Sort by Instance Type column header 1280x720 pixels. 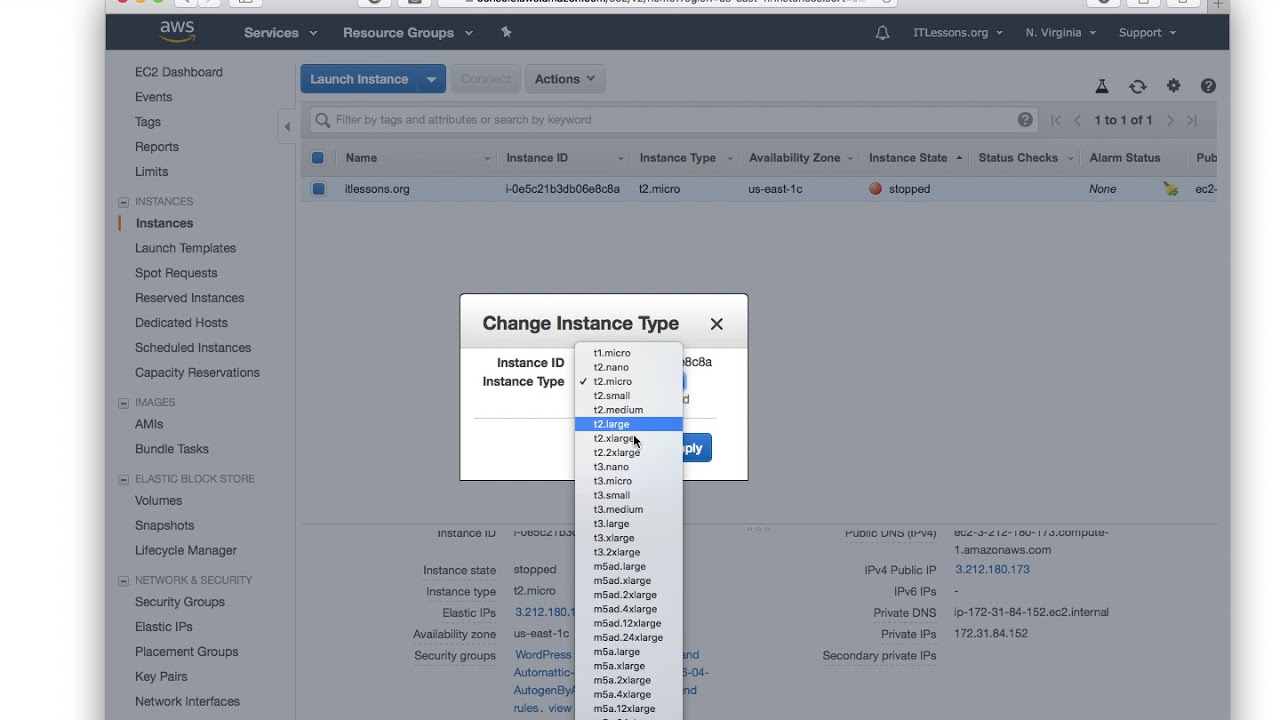[x=677, y=158]
